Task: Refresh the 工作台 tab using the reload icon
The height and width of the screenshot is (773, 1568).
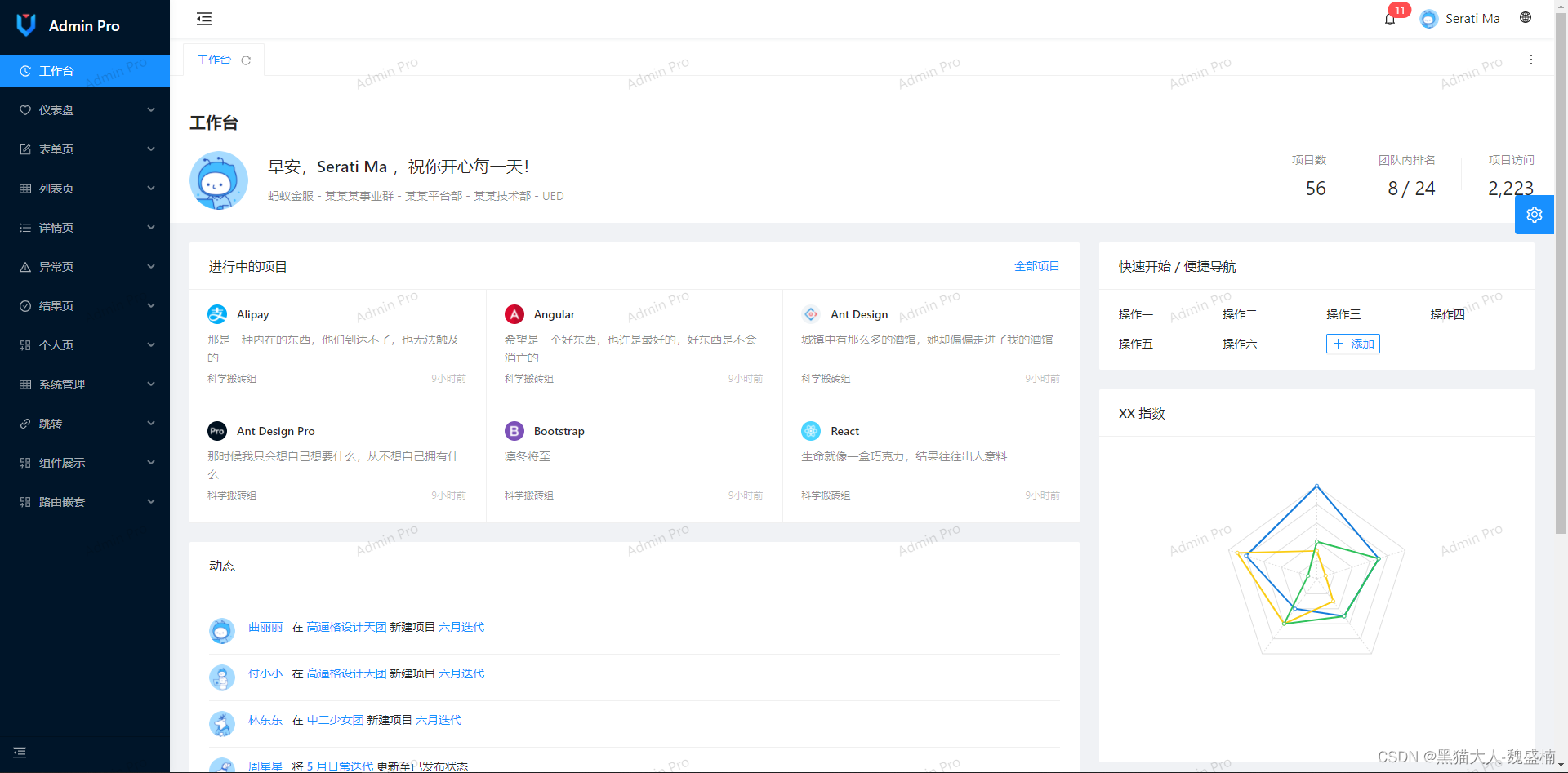Action: pos(247,60)
